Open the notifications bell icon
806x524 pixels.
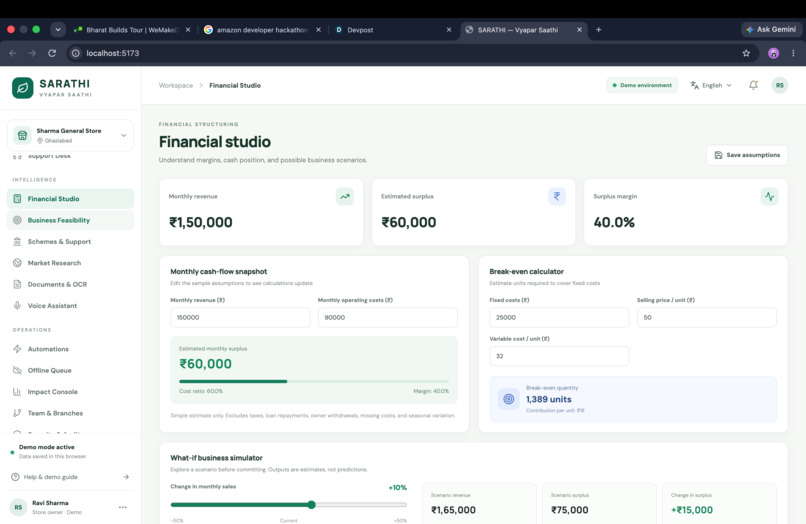pos(753,85)
